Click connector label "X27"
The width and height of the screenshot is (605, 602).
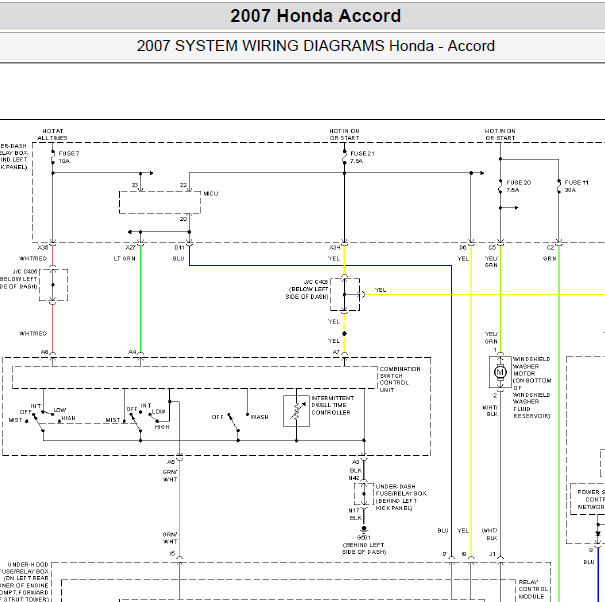pos(130,247)
